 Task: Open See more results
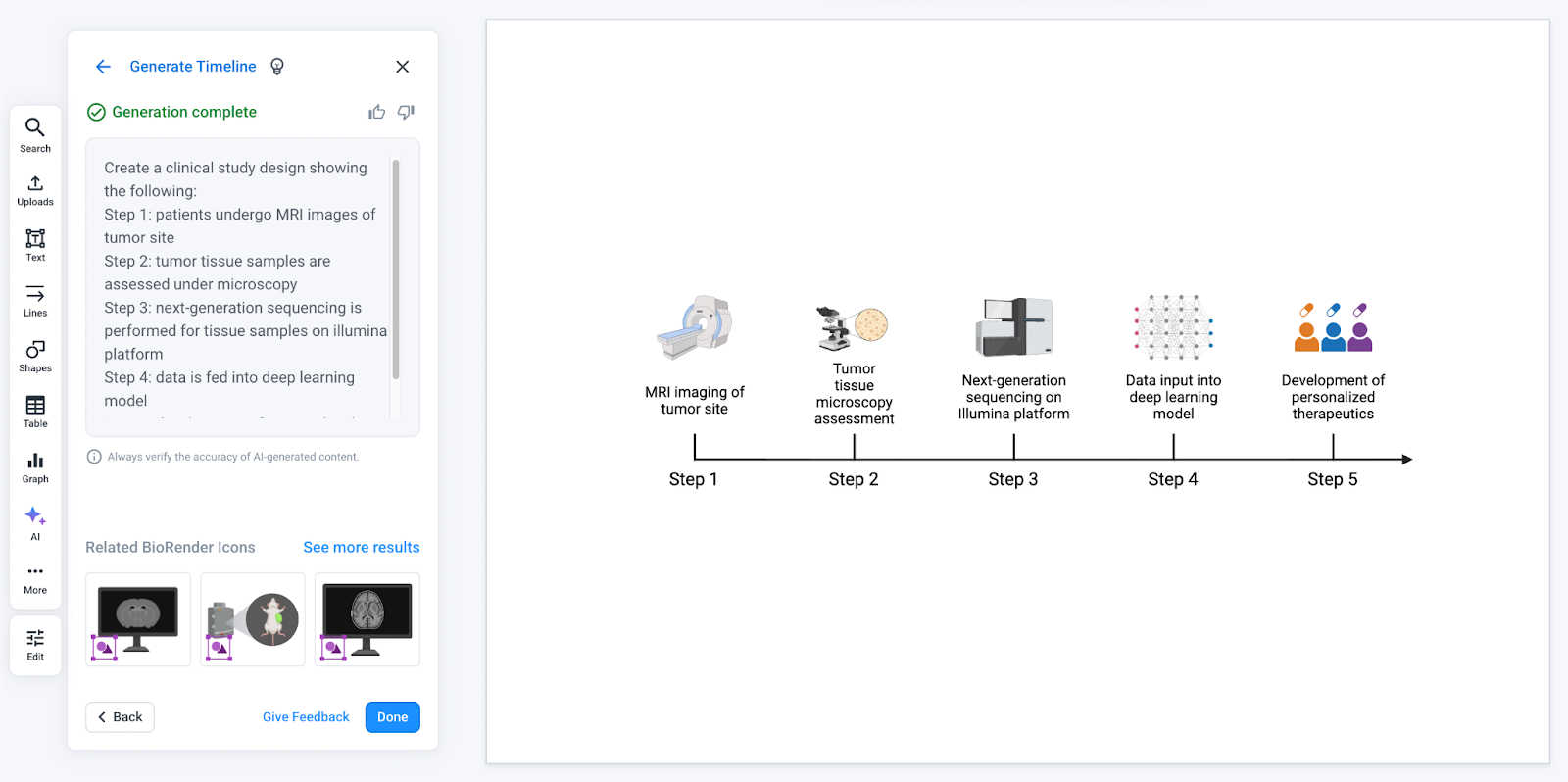(361, 547)
